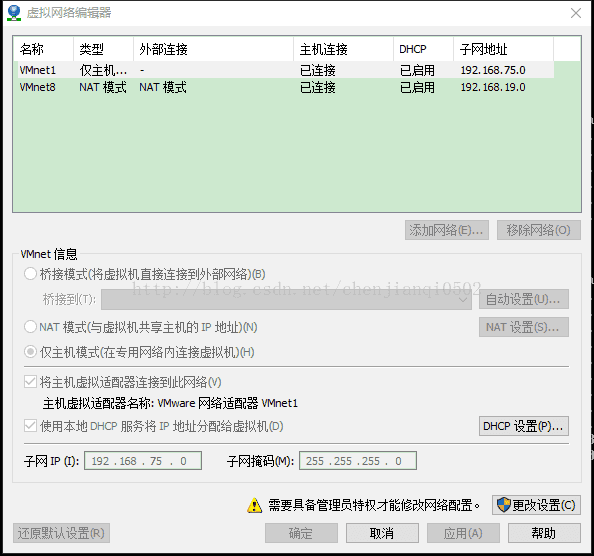594x556 pixels.
Task: Click 移除网络(O) button
Action: pyautogui.click(x=539, y=230)
